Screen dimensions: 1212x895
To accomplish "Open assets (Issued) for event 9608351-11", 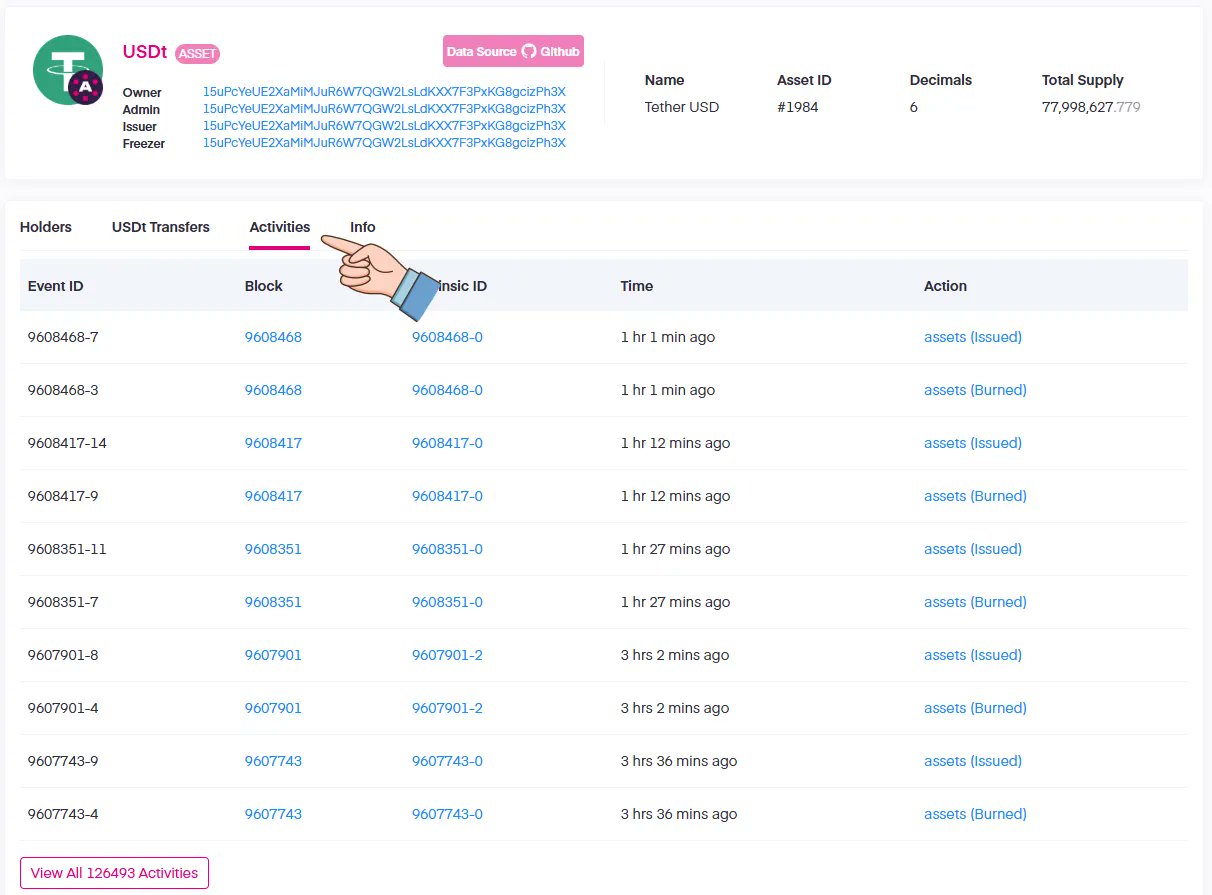I will (973, 549).
